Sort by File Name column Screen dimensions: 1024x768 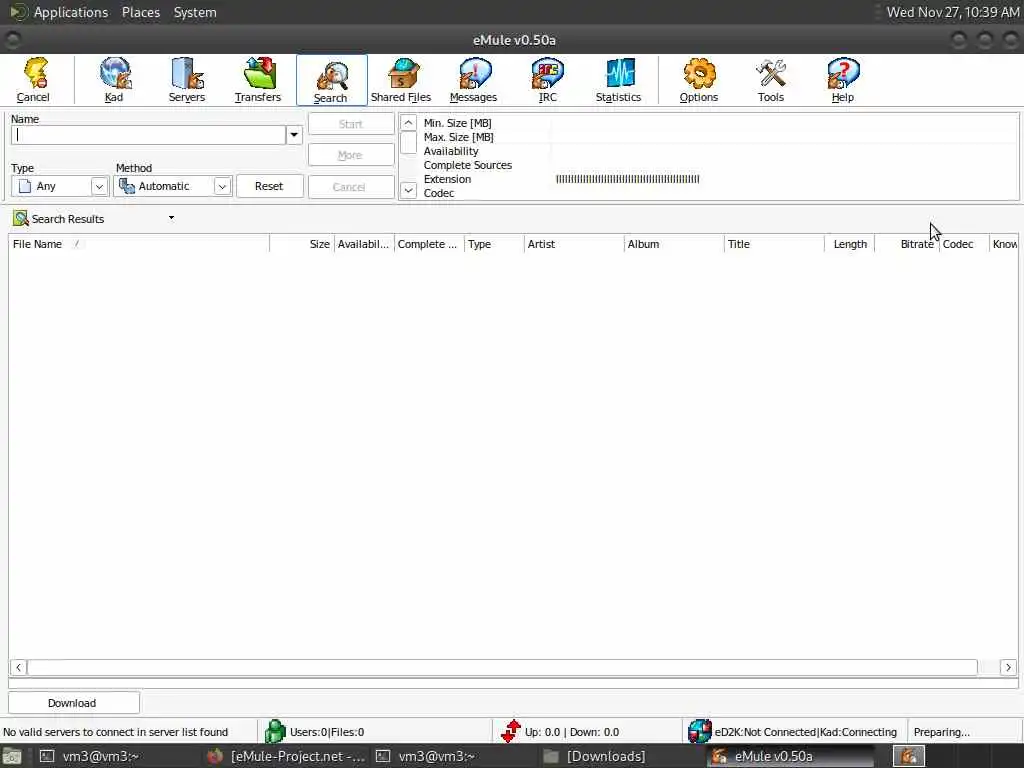point(138,244)
